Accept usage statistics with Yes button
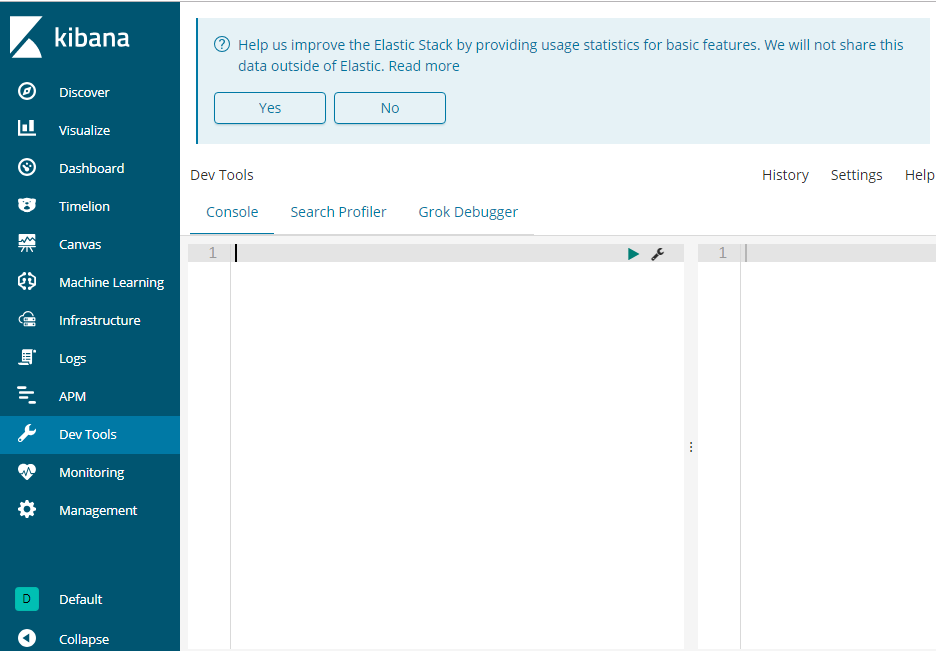The image size is (936, 651). (270, 108)
